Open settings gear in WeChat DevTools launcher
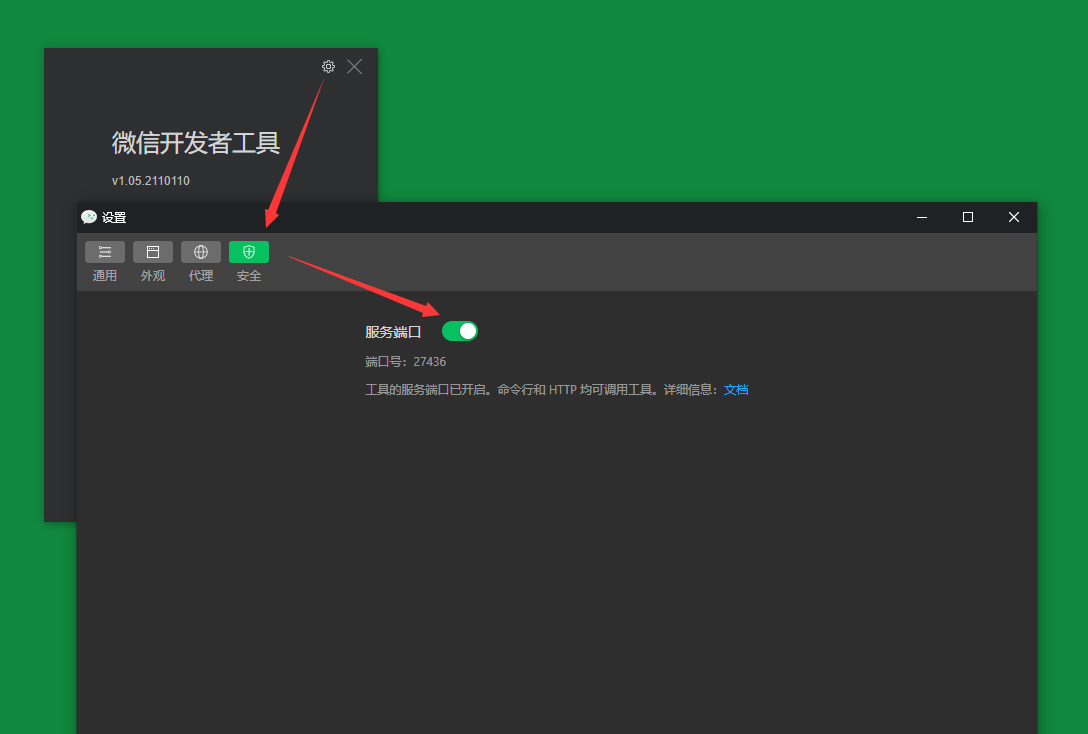This screenshot has height=734, width=1088. pos(328,67)
